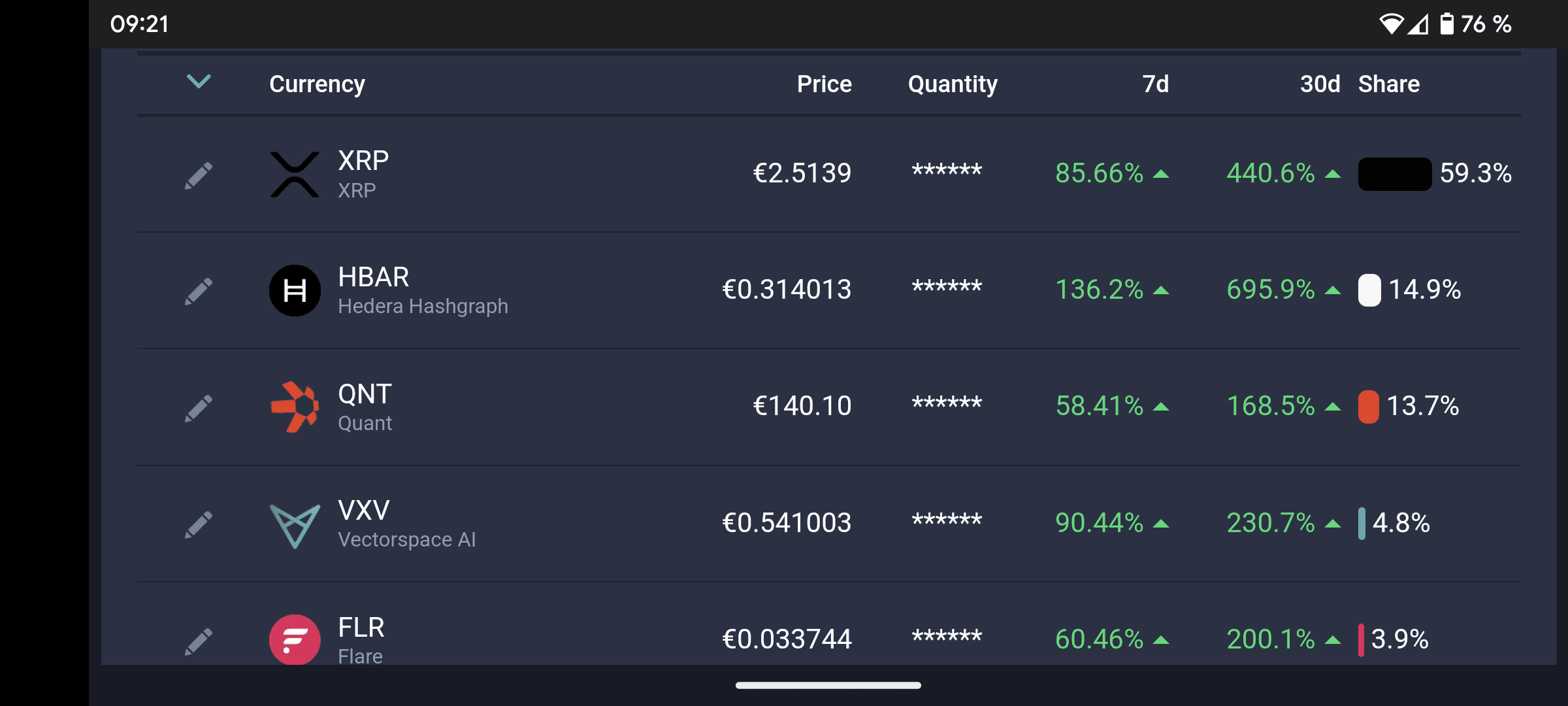Click the black XRP share bar

coord(1394,174)
